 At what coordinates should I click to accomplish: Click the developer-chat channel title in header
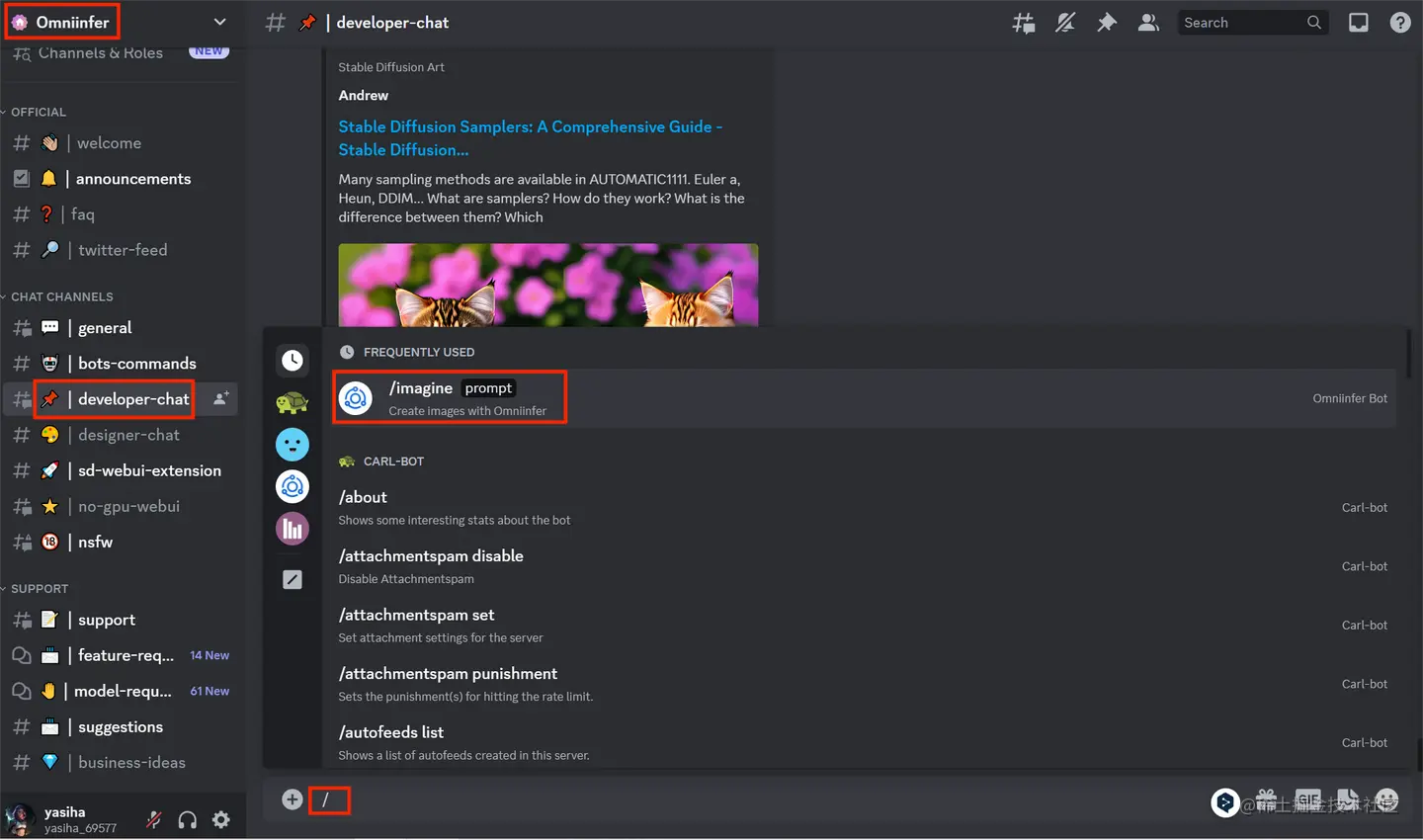[392, 22]
